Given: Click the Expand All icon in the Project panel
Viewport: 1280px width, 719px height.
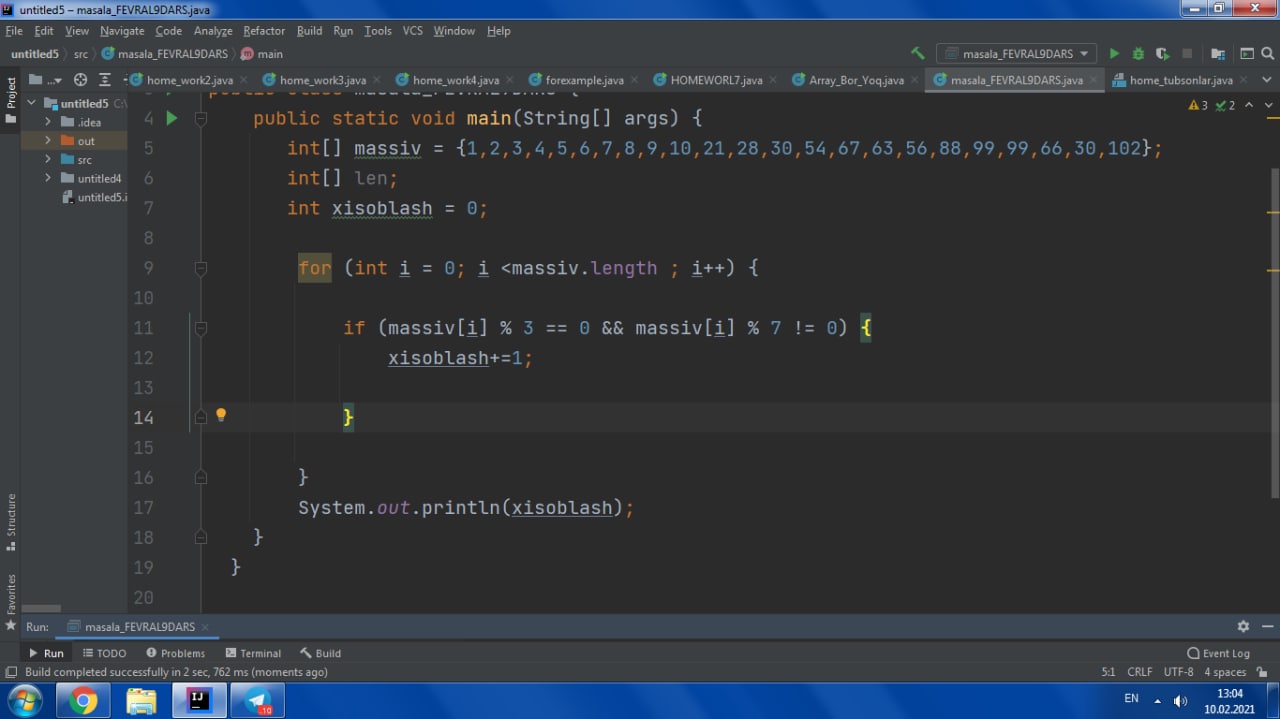Looking at the screenshot, I should pos(105,80).
